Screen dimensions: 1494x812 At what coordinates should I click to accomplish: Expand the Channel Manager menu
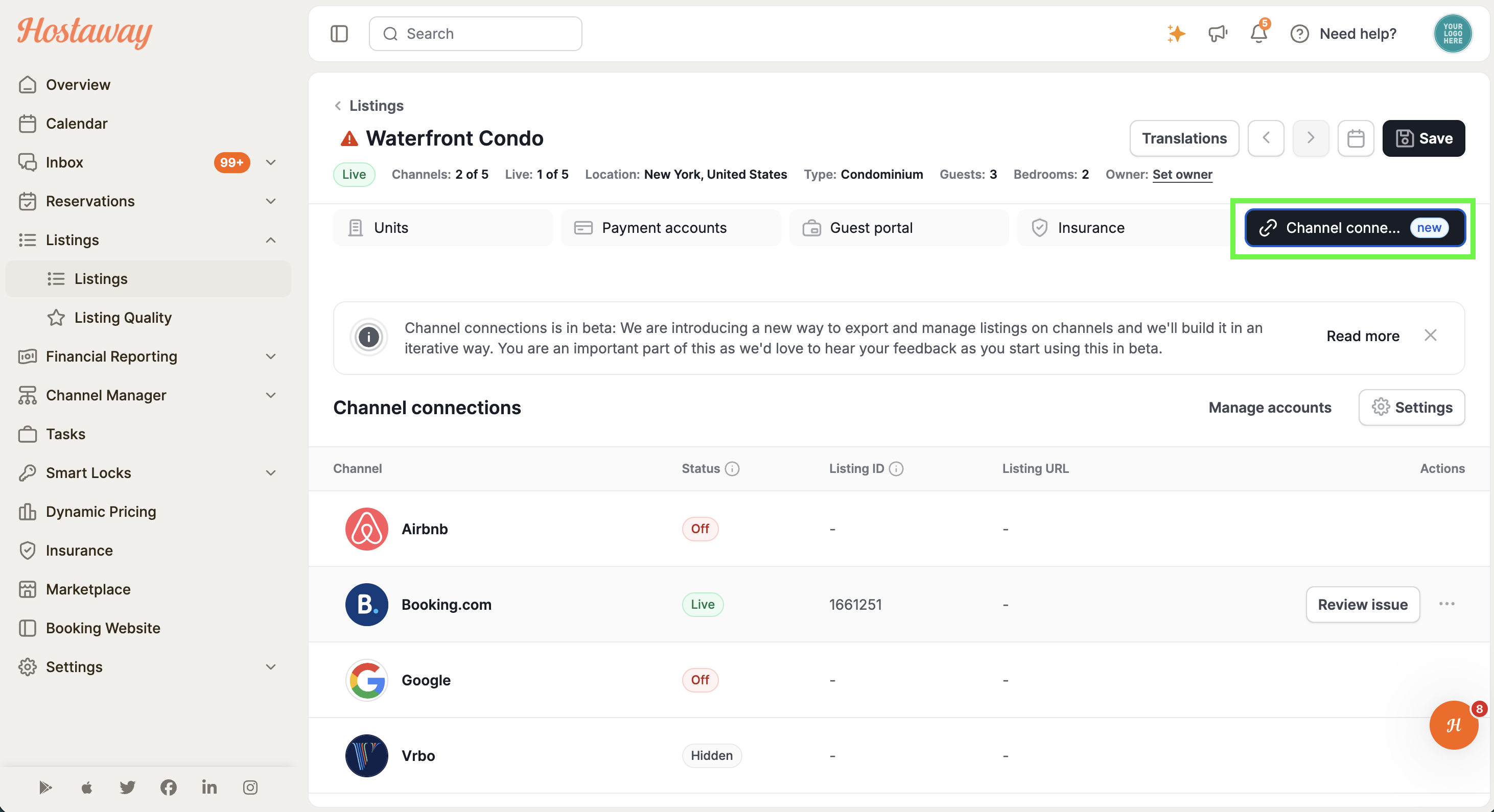click(x=270, y=395)
